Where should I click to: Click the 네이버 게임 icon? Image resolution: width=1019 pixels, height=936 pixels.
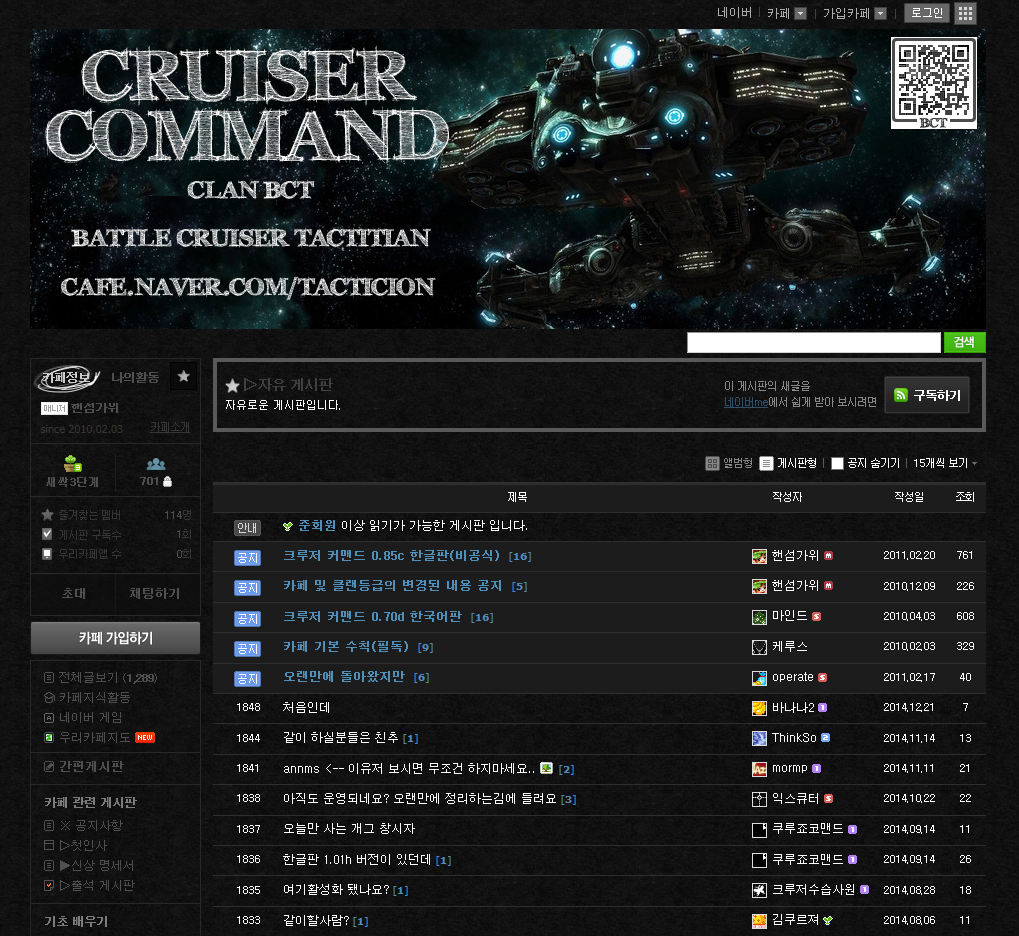point(48,718)
